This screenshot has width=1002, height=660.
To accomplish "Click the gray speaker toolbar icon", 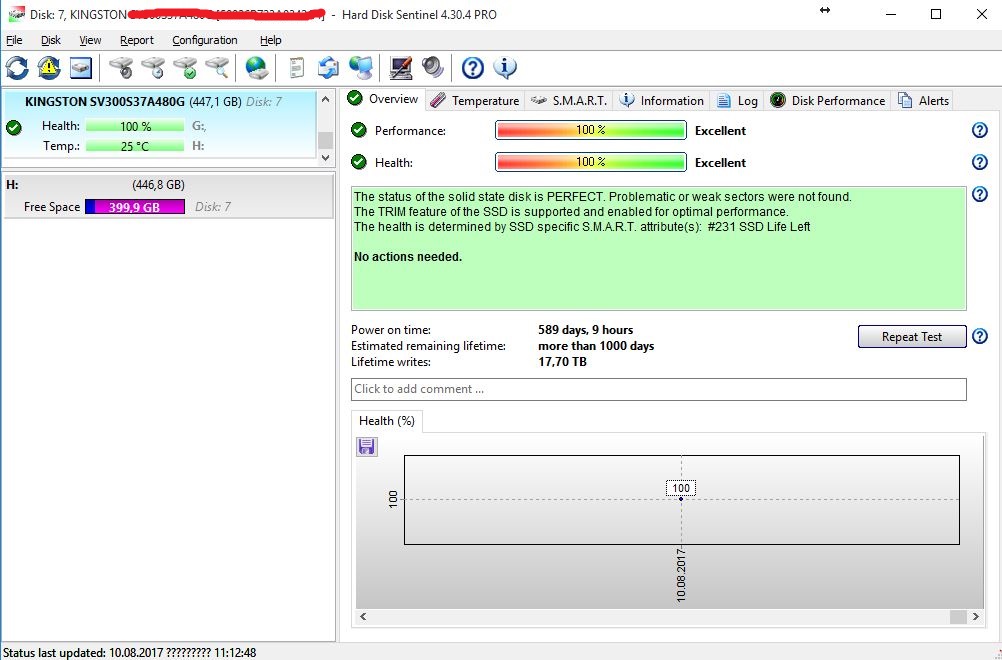I will point(433,67).
